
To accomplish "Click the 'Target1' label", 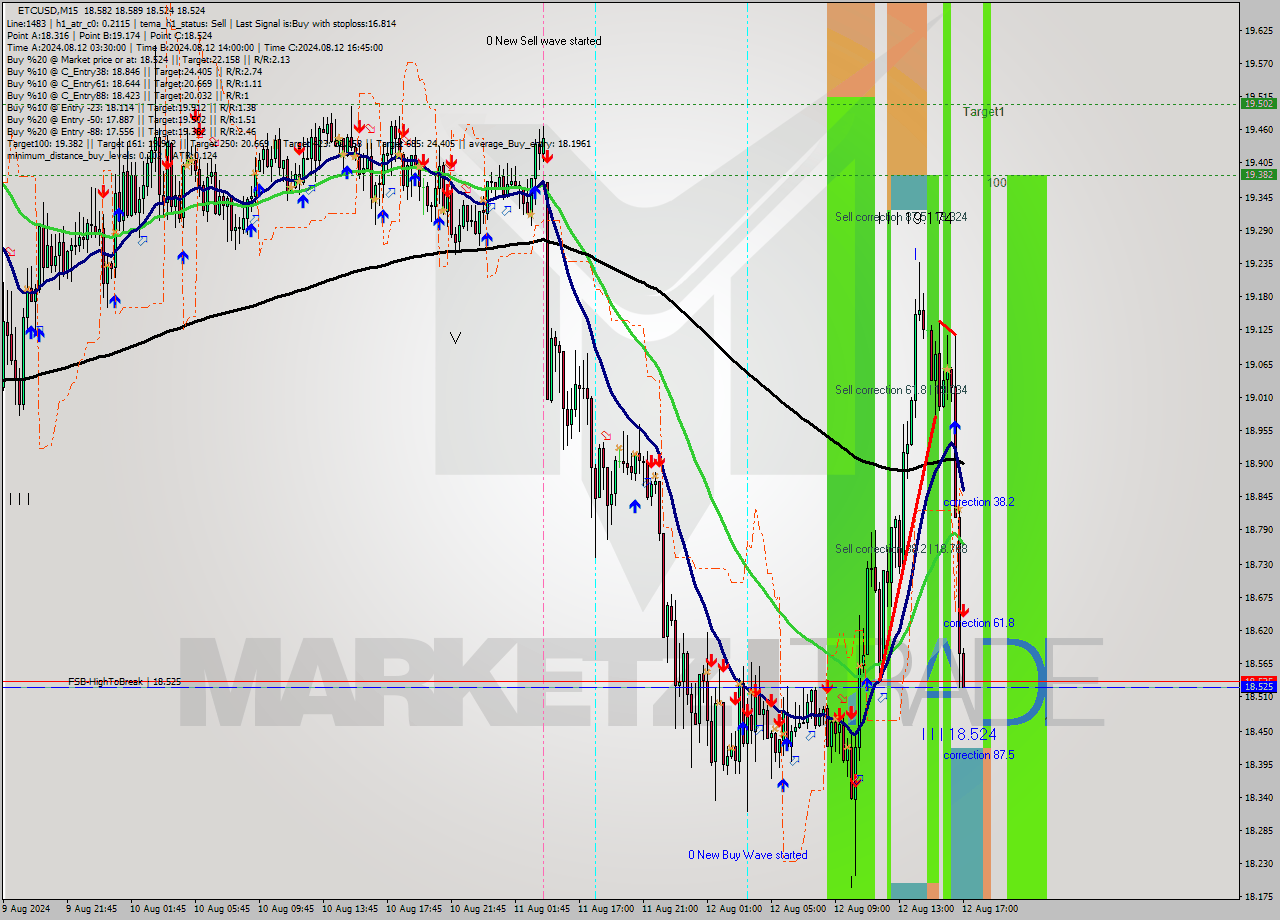I will click(984, 112).
